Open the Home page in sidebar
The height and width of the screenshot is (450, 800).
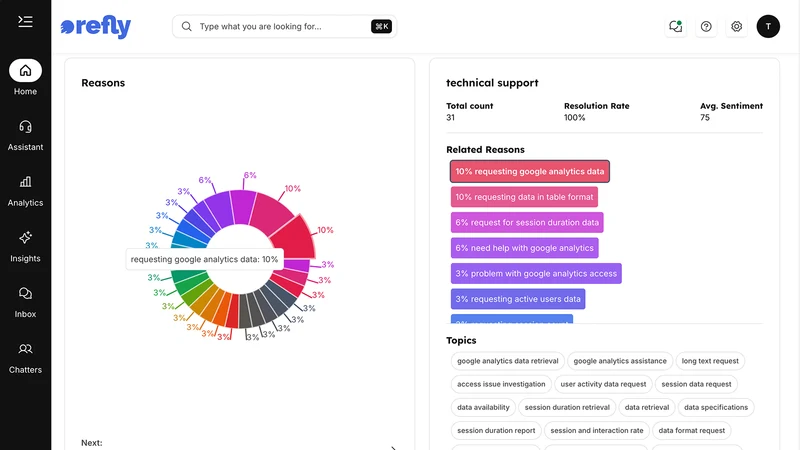[25, 78]
